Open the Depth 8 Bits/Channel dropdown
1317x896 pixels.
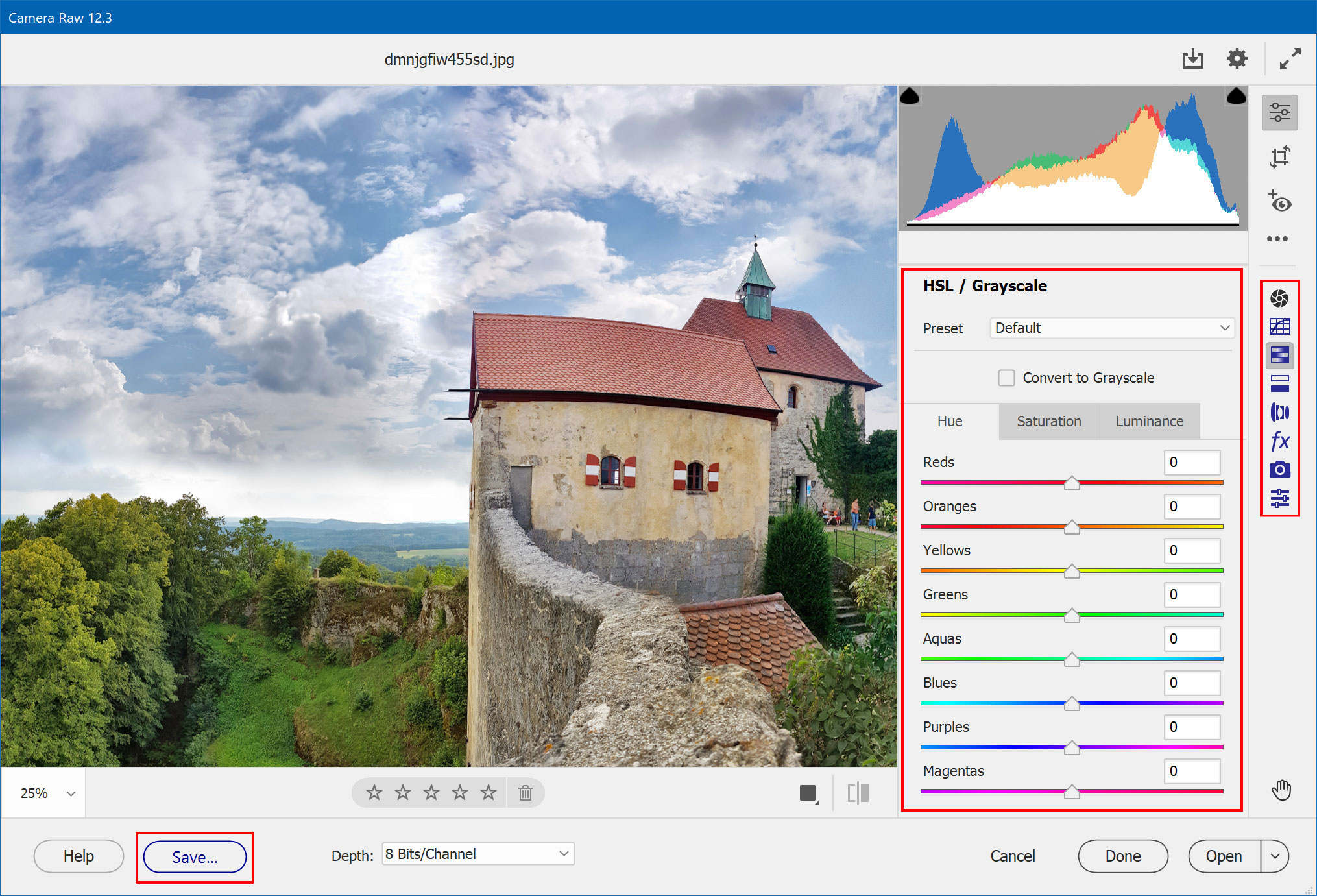(x=477, y=854)
